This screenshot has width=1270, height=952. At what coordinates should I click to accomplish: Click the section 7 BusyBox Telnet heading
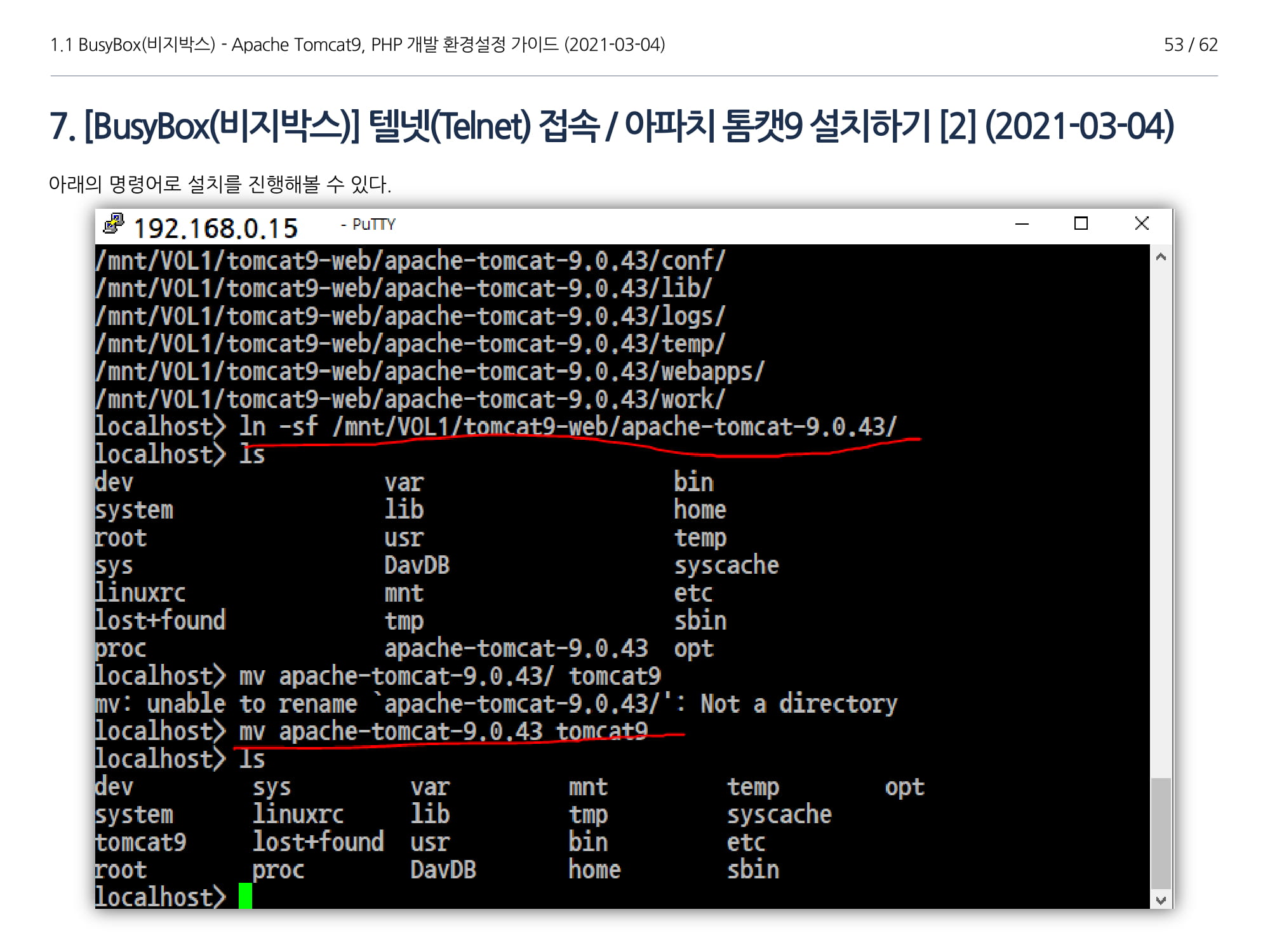point(611,126)
